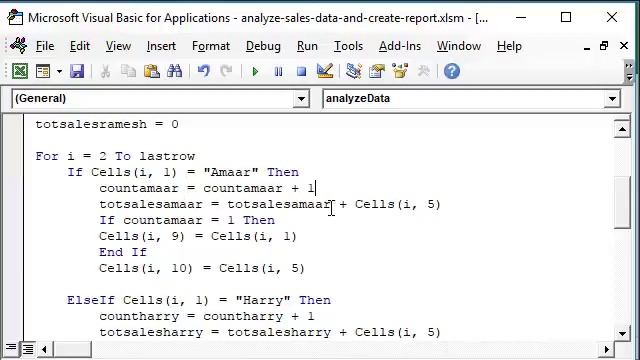Screen dimensions: 640x360
Task: Switch to Procedure View button
Action: (x=11, y=349)
